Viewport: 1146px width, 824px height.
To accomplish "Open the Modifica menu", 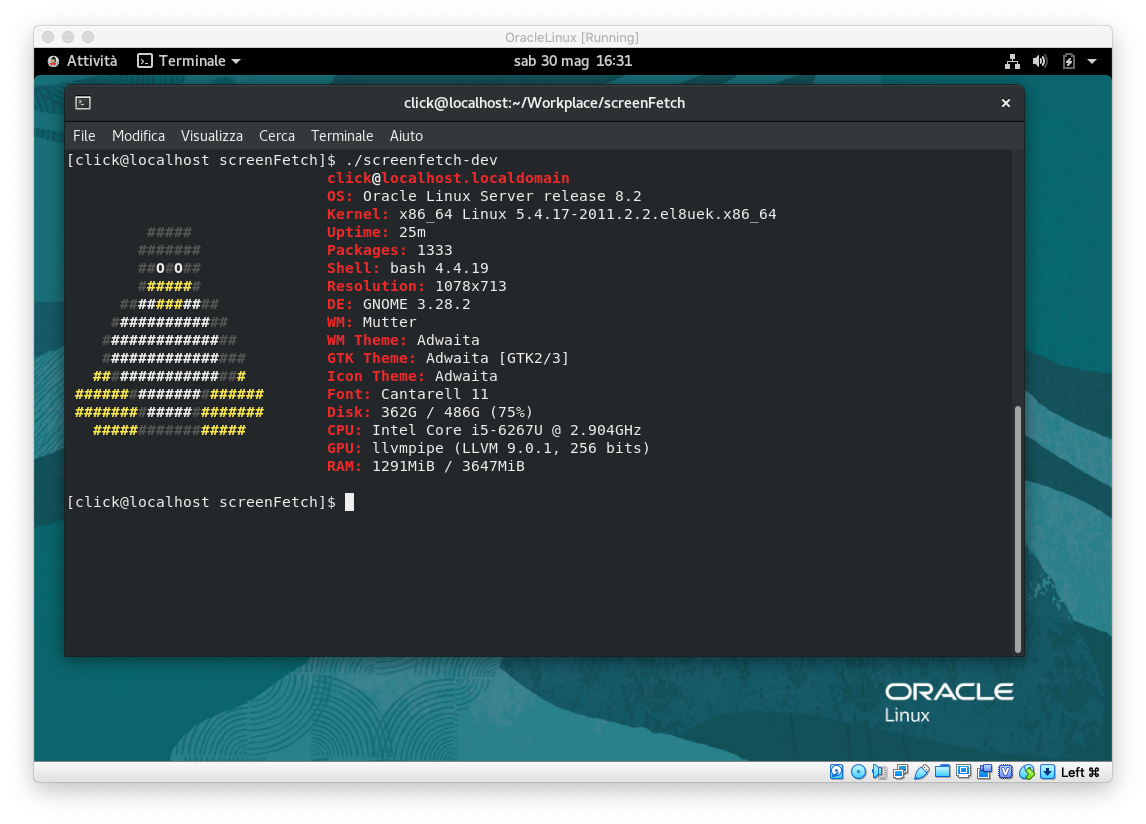I will 138,136.
